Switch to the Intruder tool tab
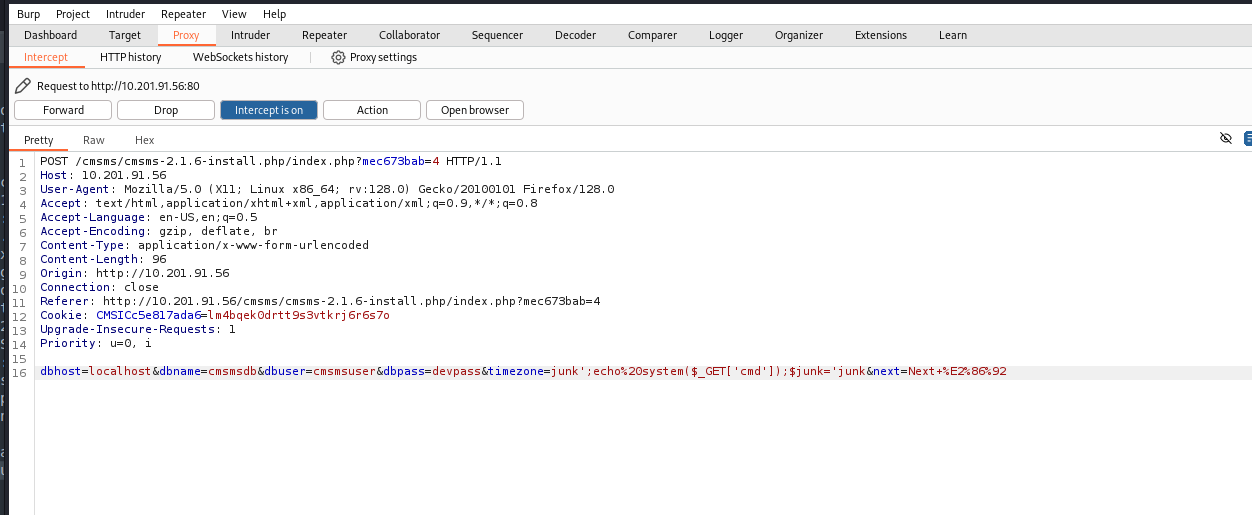This screenshot has width=1252, height=515. click(250, 35)
